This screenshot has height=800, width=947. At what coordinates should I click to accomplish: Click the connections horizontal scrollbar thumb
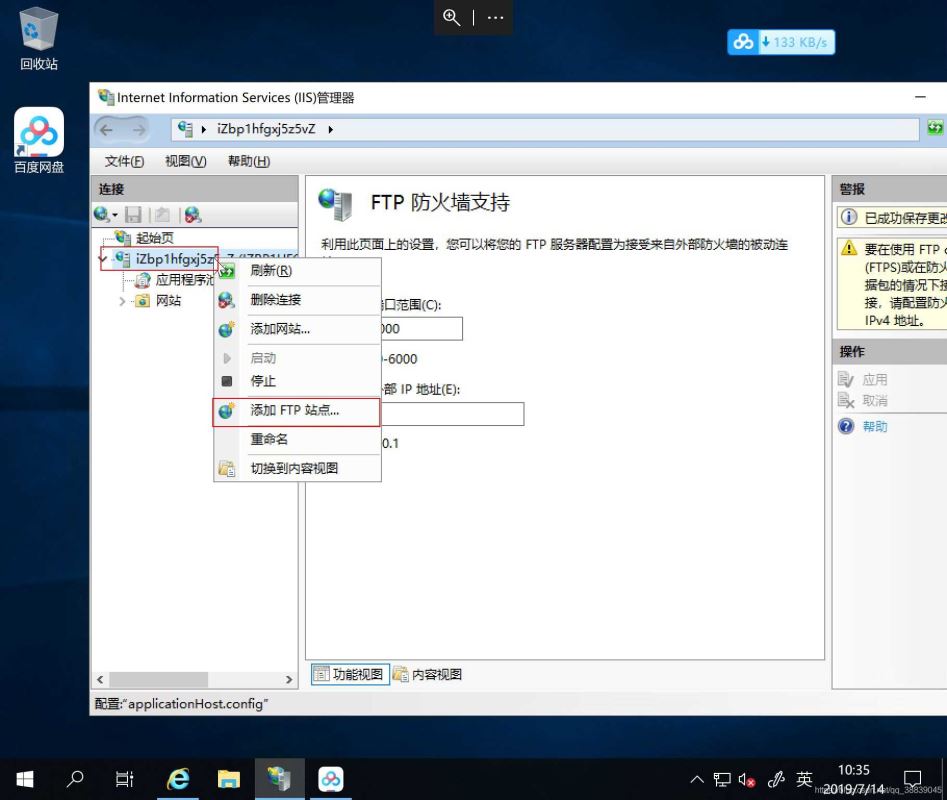[159, 679]
